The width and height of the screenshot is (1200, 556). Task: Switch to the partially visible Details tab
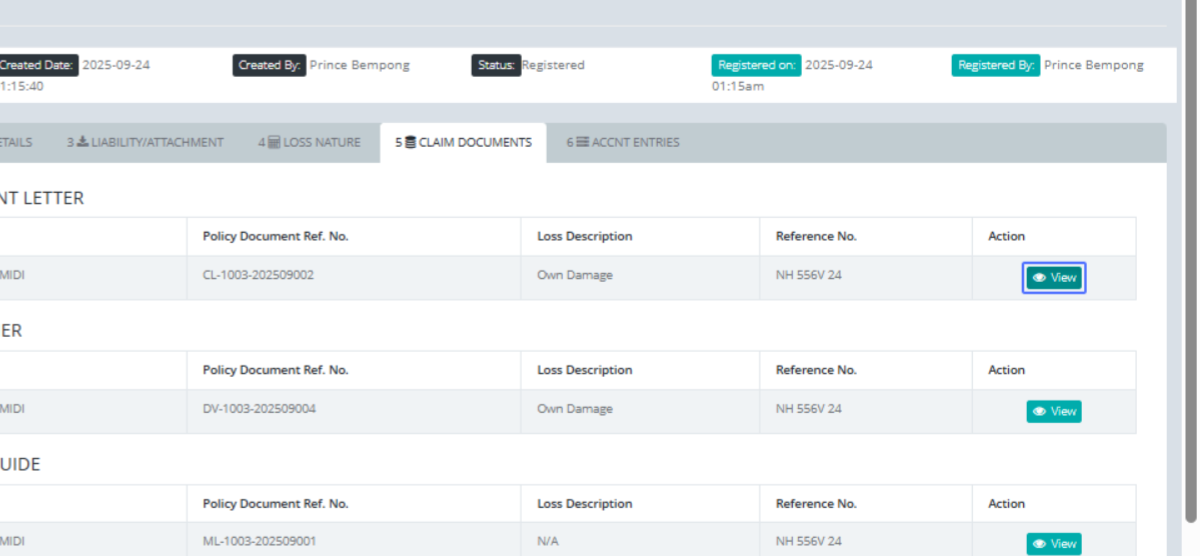[x=15, y=143]
